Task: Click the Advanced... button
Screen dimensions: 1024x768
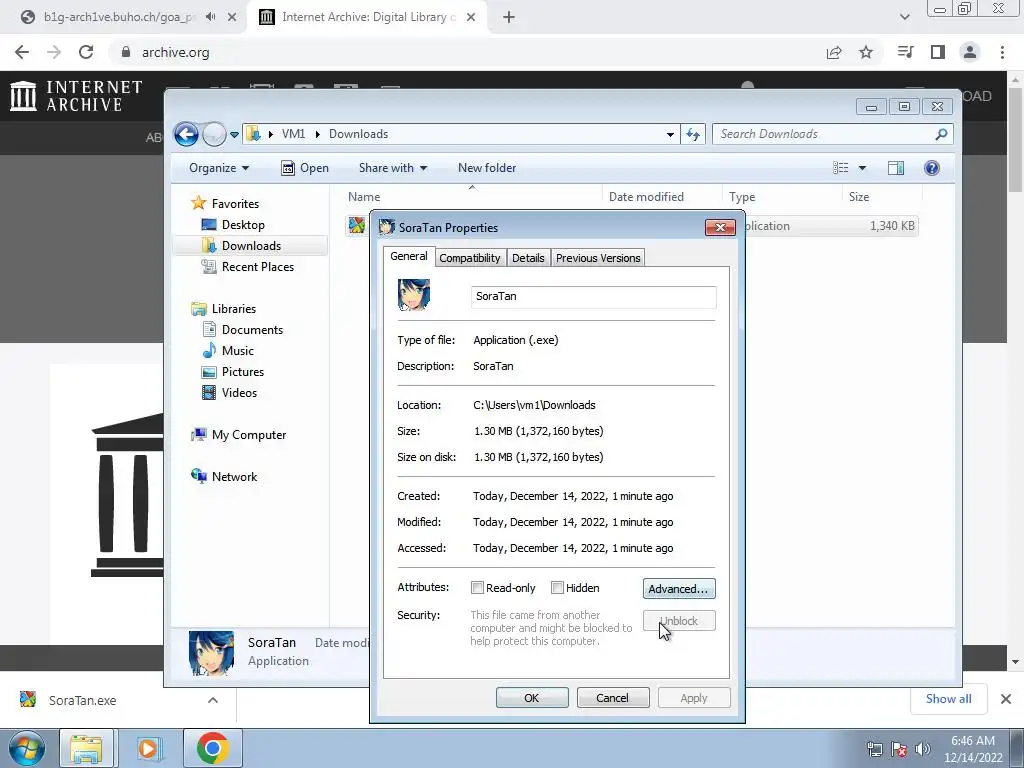Action: click(x=679, y=588)
